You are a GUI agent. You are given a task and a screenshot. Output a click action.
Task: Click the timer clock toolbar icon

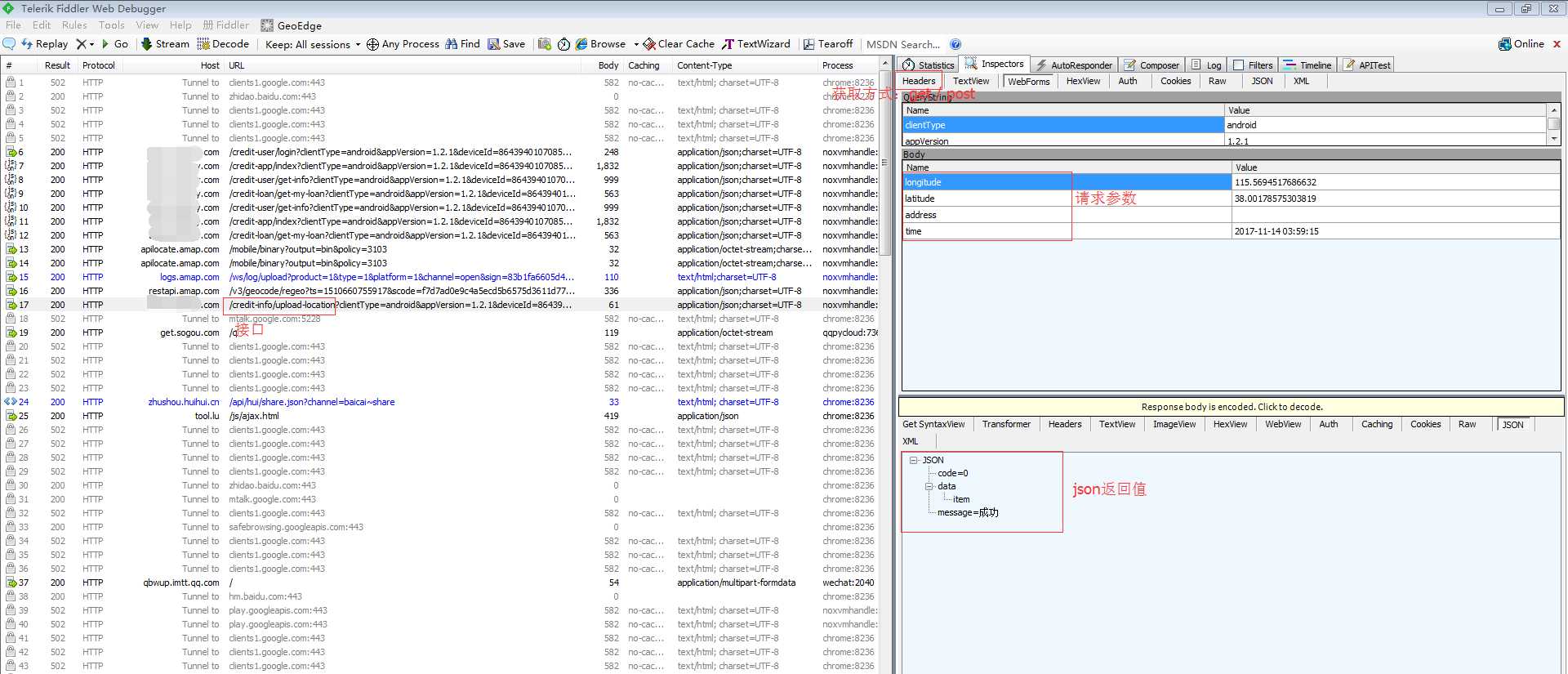coord(563,44)
